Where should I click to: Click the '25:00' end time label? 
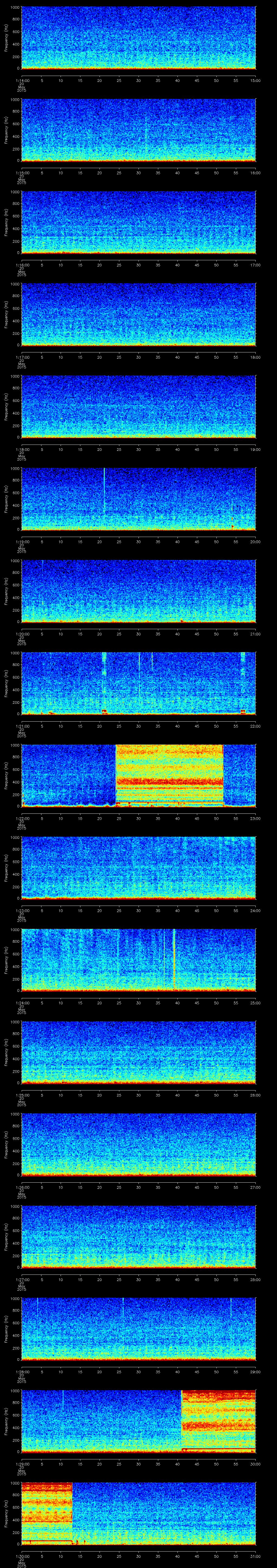(x=256, y=1003)
